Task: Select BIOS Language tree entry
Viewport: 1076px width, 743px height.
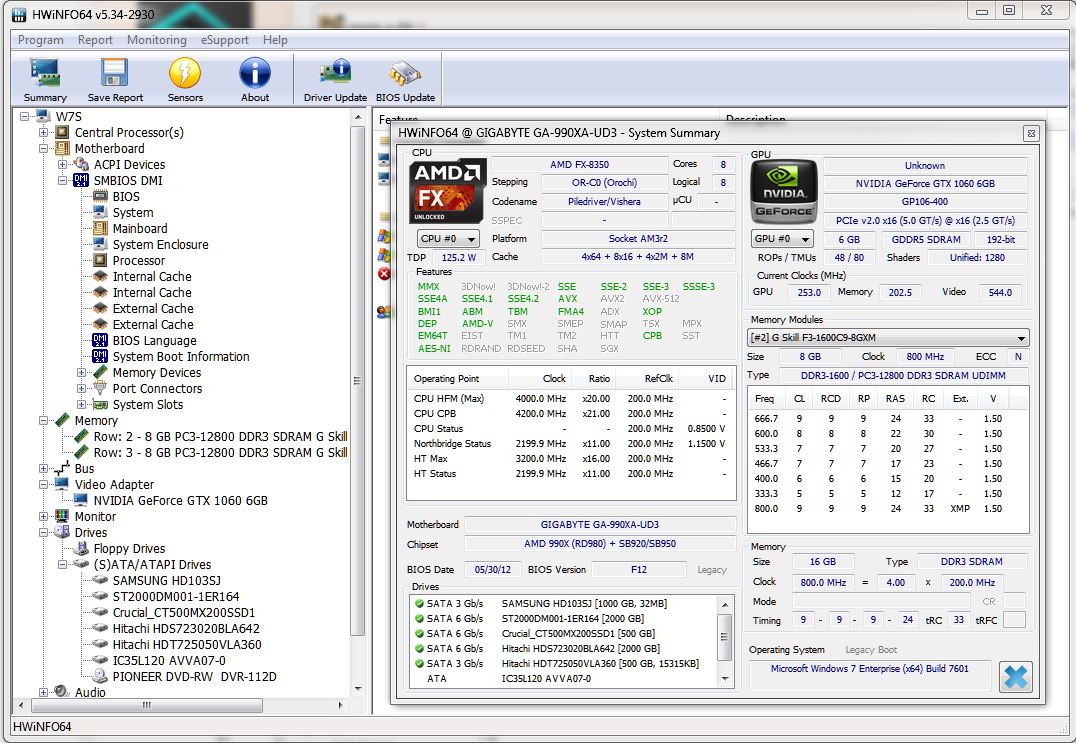Action: [x=154, y=341]
